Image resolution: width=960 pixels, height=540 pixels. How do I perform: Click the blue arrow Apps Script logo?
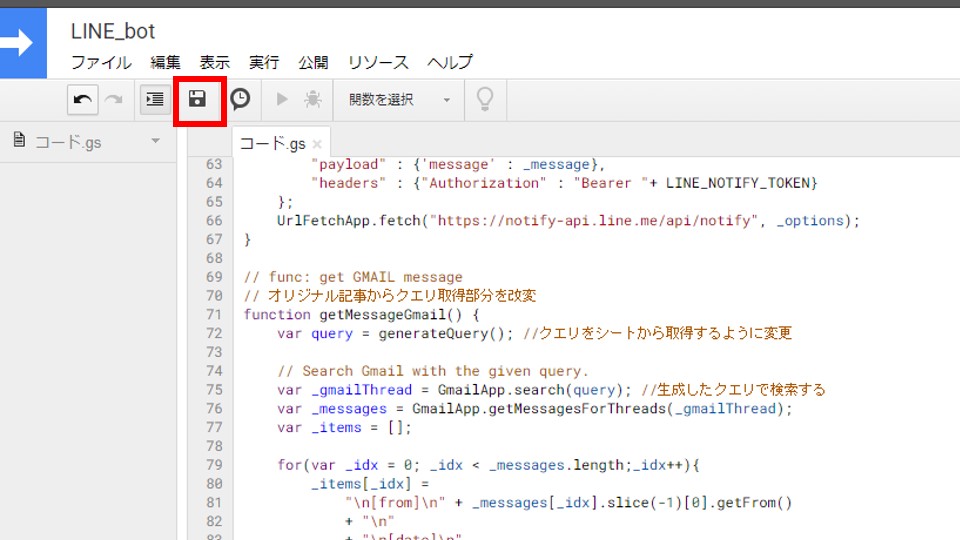coord(23,43)
